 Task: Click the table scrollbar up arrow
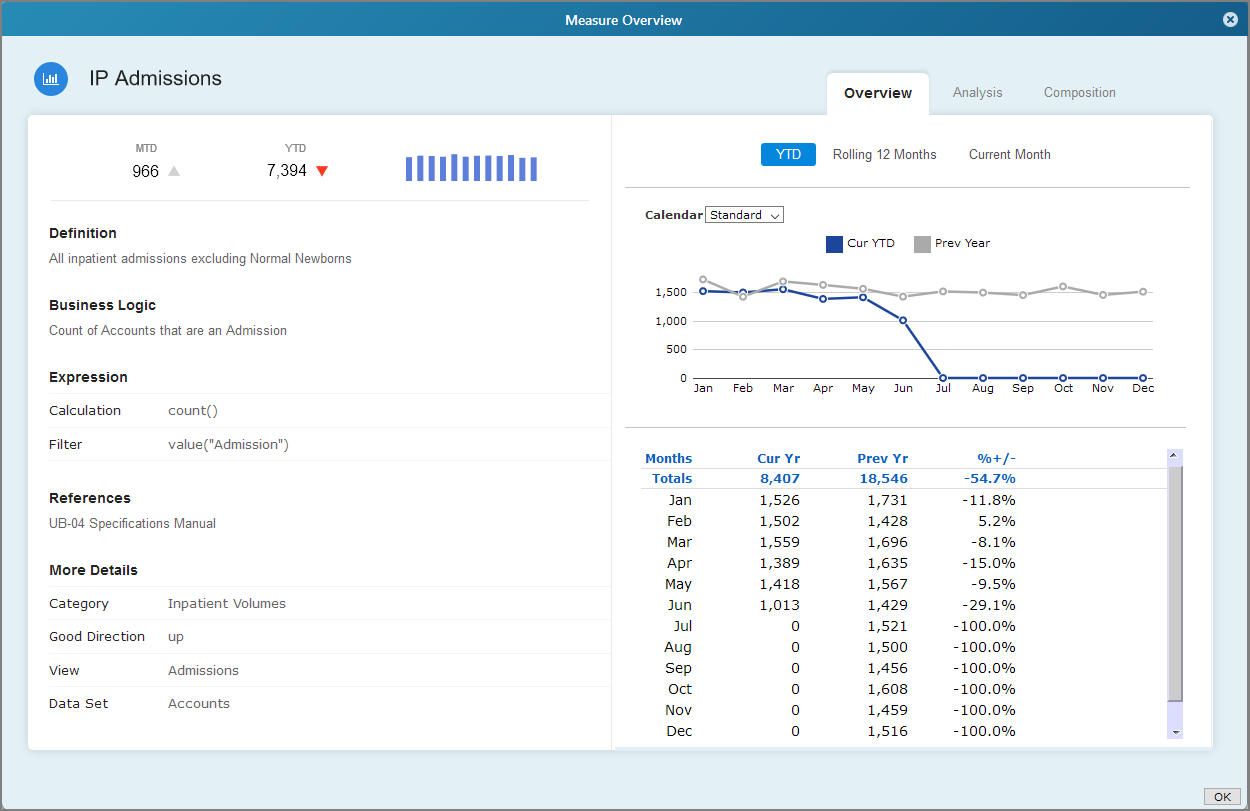click(1174, 455)
